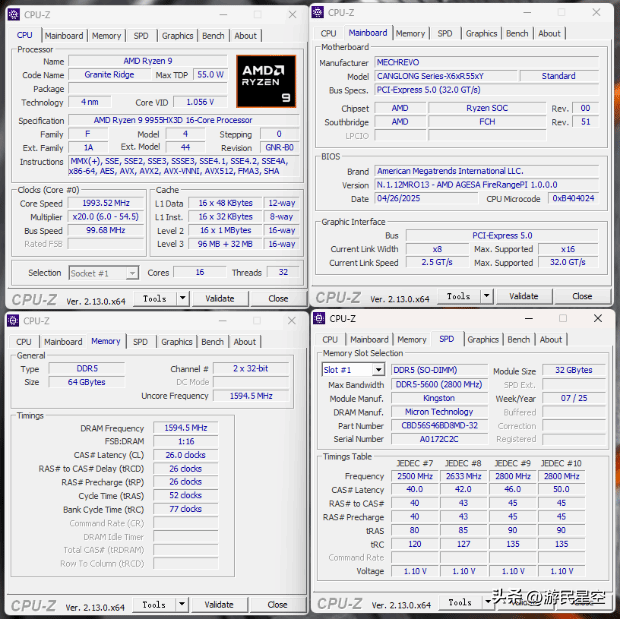Click Close button in bottom-left Memory window
The image size is (620, 619).
pyautogui.click(x=278, y=605)
